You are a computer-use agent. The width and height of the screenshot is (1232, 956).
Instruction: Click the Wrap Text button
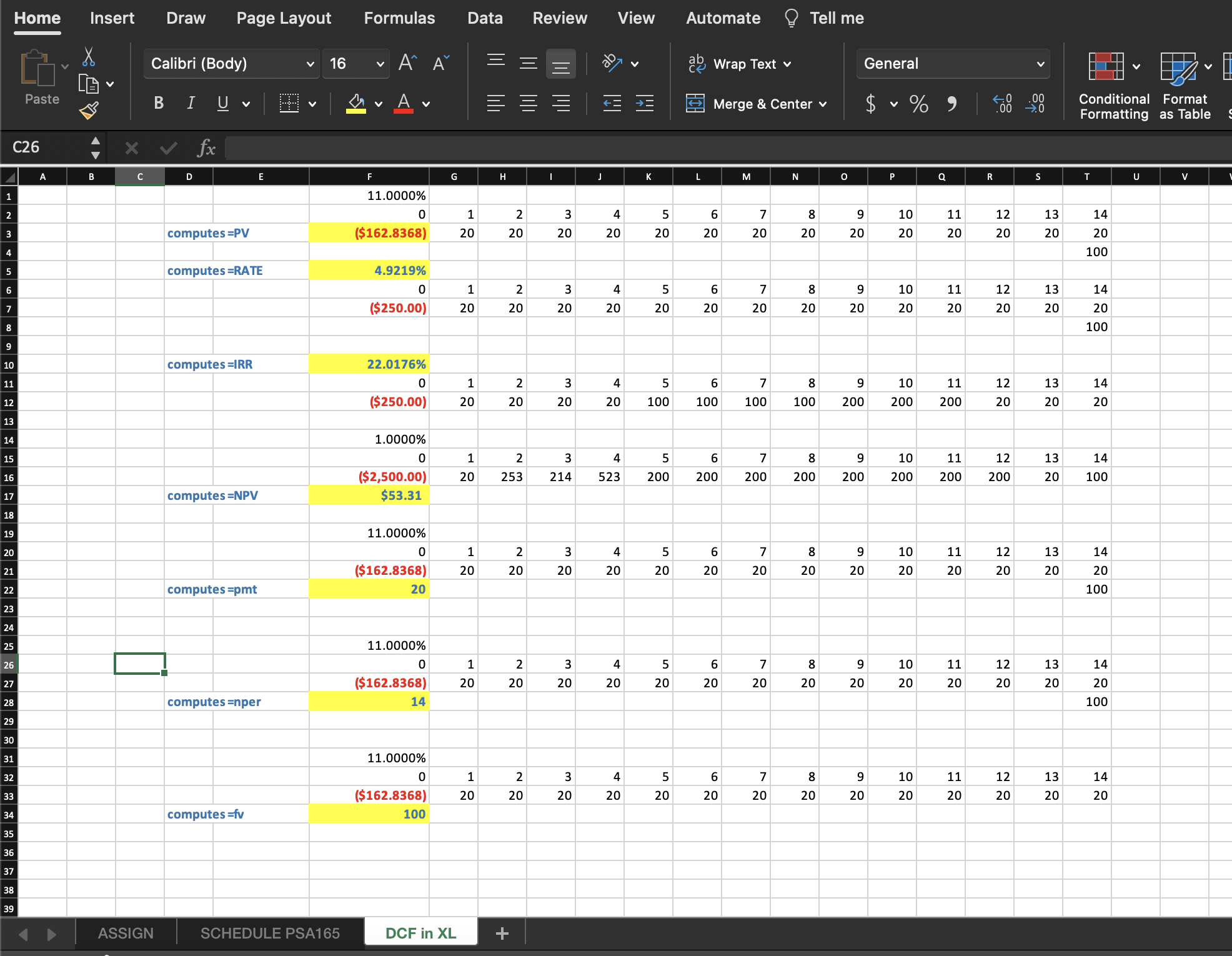[x=739, y=64]
